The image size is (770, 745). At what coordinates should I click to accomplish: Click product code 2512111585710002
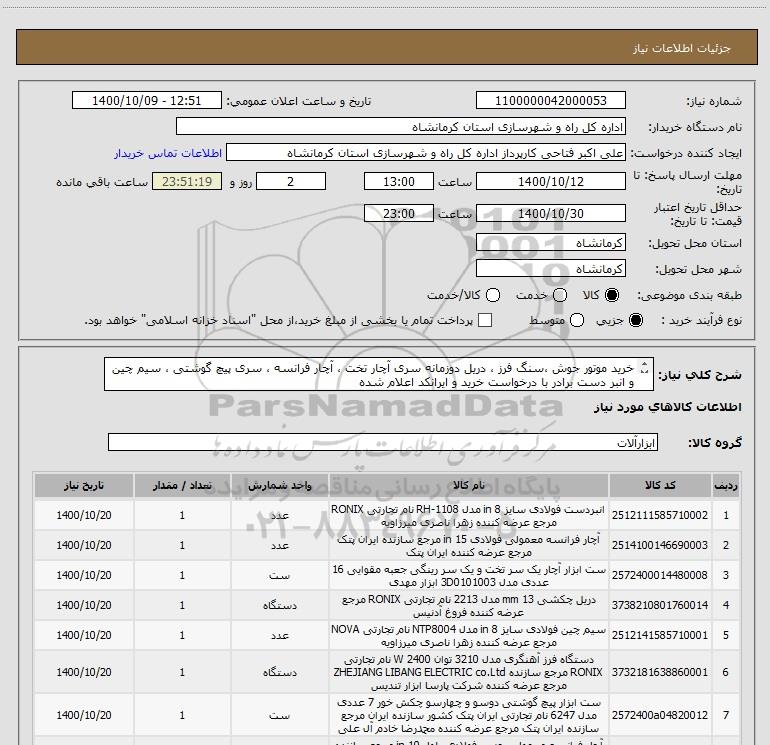pyautogui.click(x=660, y=515)
